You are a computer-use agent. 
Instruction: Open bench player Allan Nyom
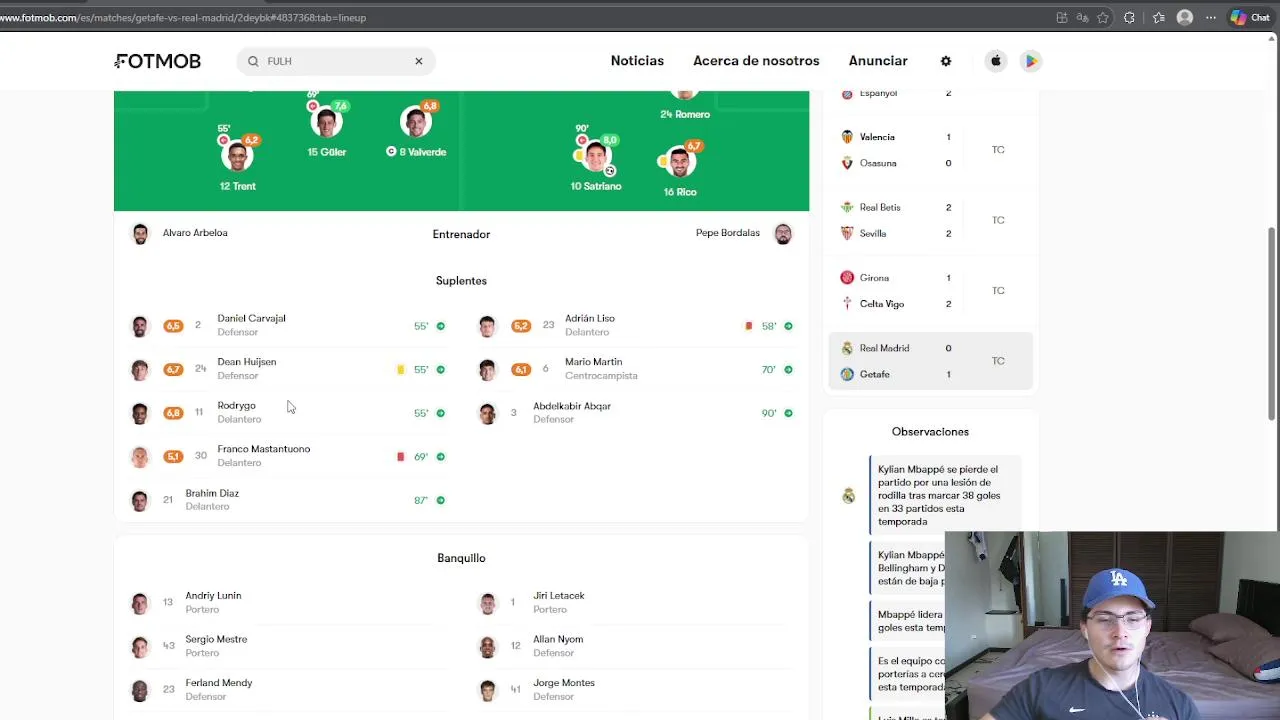[x=635, y=646]
